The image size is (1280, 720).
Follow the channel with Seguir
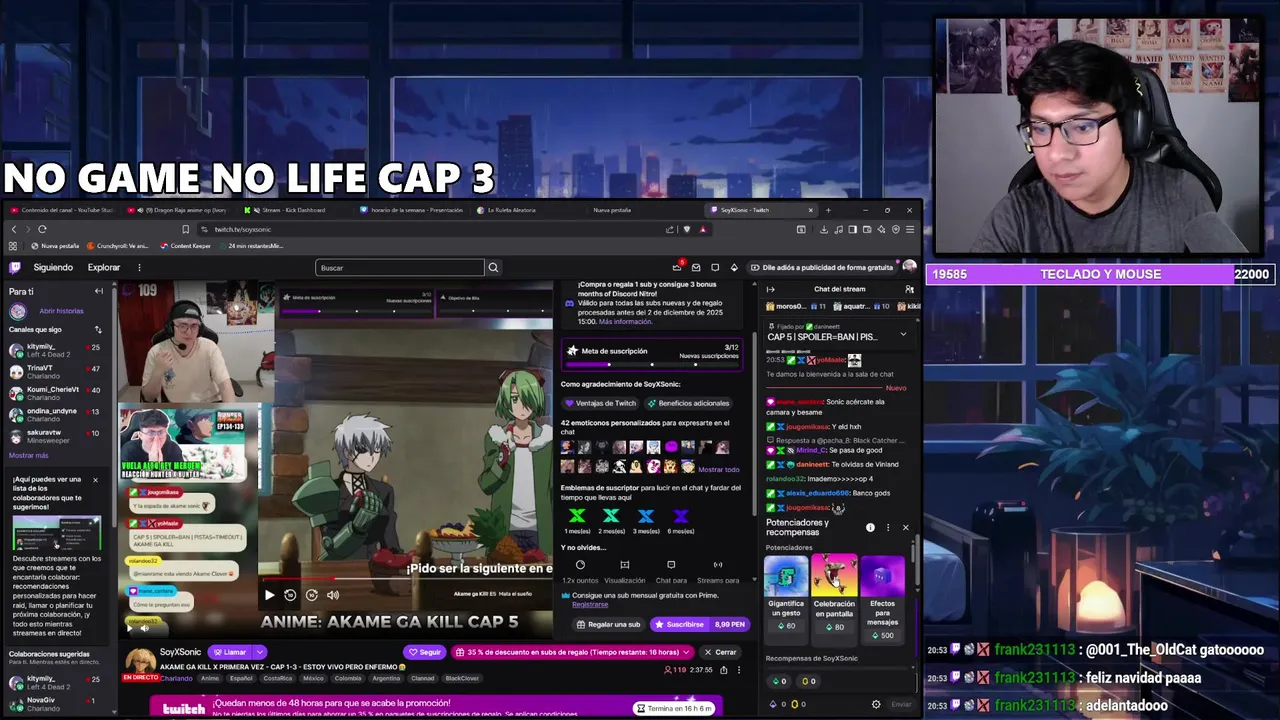point(424,652)
